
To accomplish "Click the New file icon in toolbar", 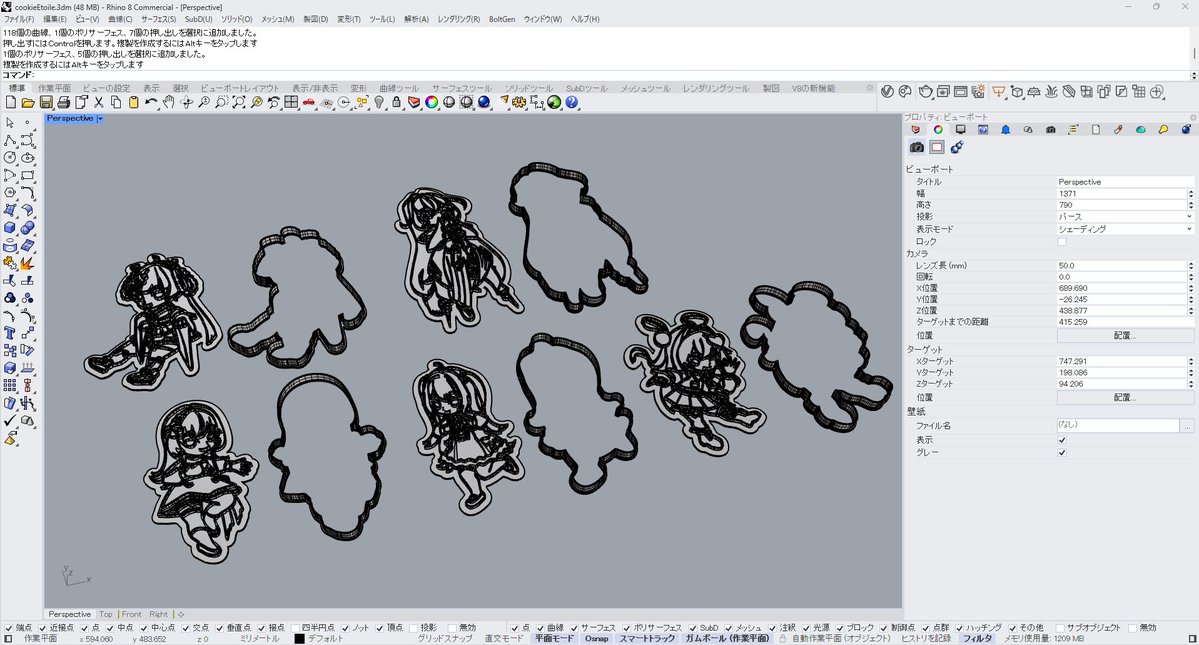I will coord(11,102).
